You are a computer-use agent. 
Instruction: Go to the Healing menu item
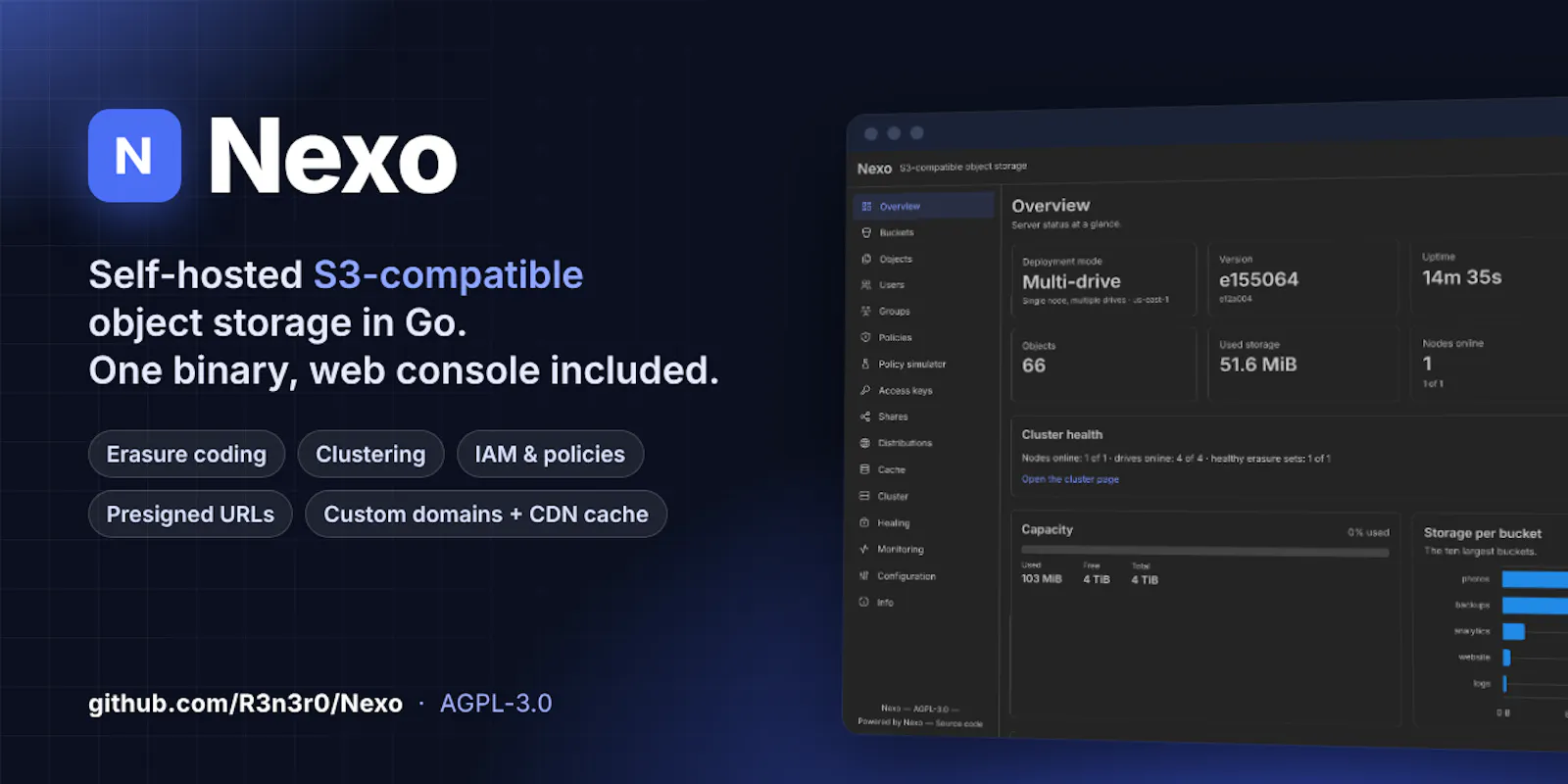pyautogui.click(x=893, y=523)
